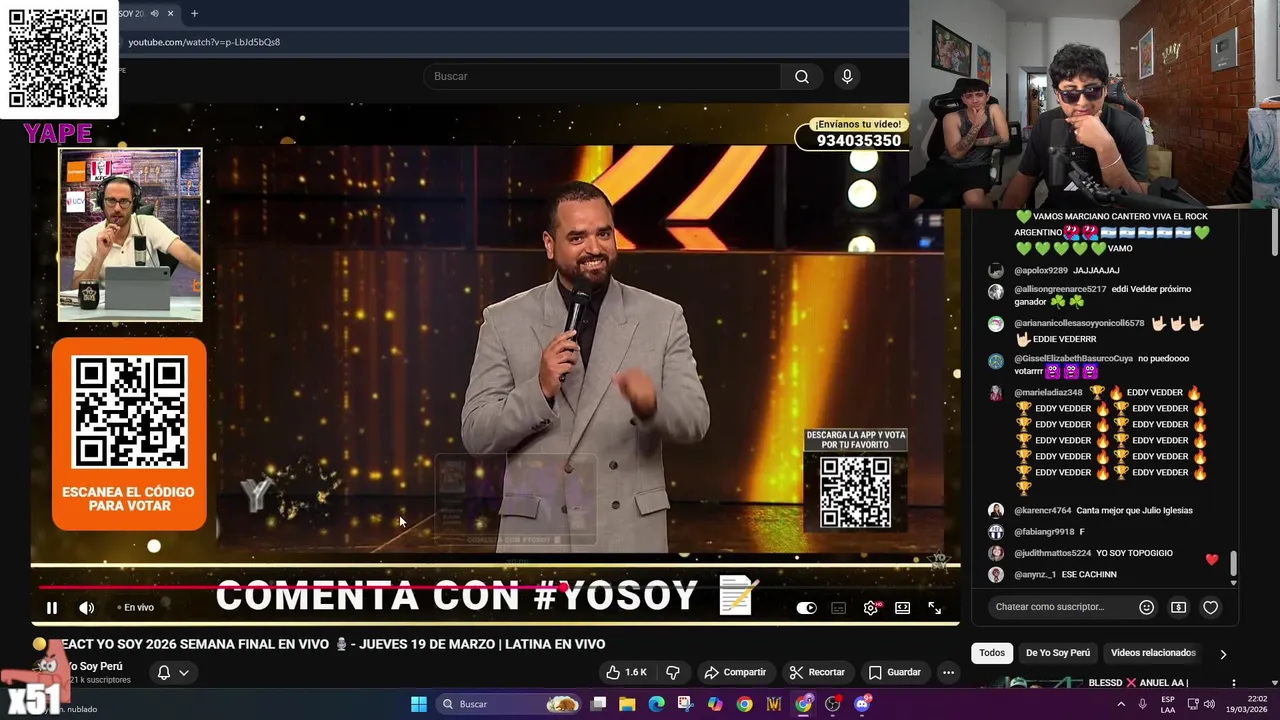Expand the notification bell dropdown

coord(173,672)
